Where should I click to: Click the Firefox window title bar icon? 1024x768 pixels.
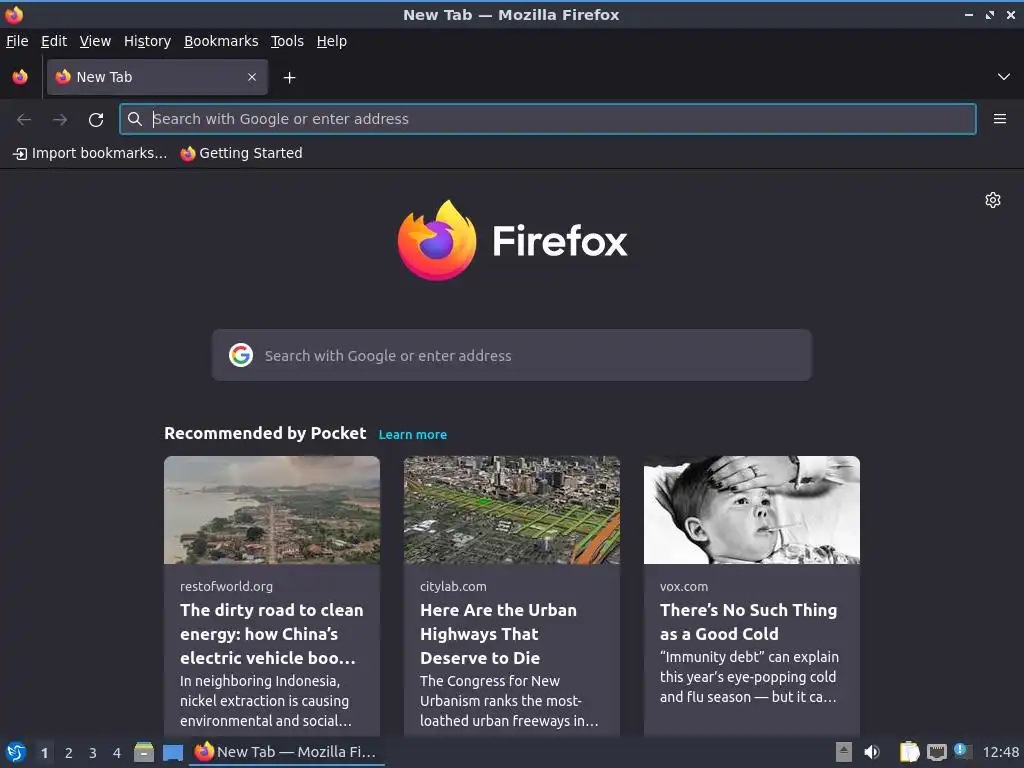14,14
